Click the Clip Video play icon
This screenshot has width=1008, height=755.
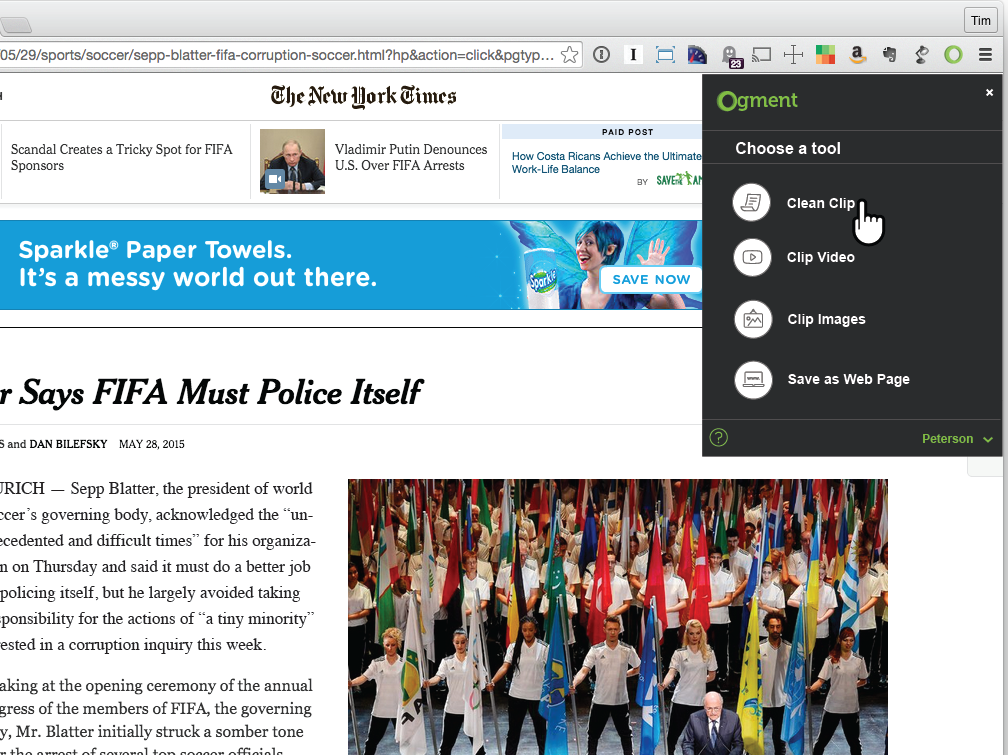(x=752, y=257)
